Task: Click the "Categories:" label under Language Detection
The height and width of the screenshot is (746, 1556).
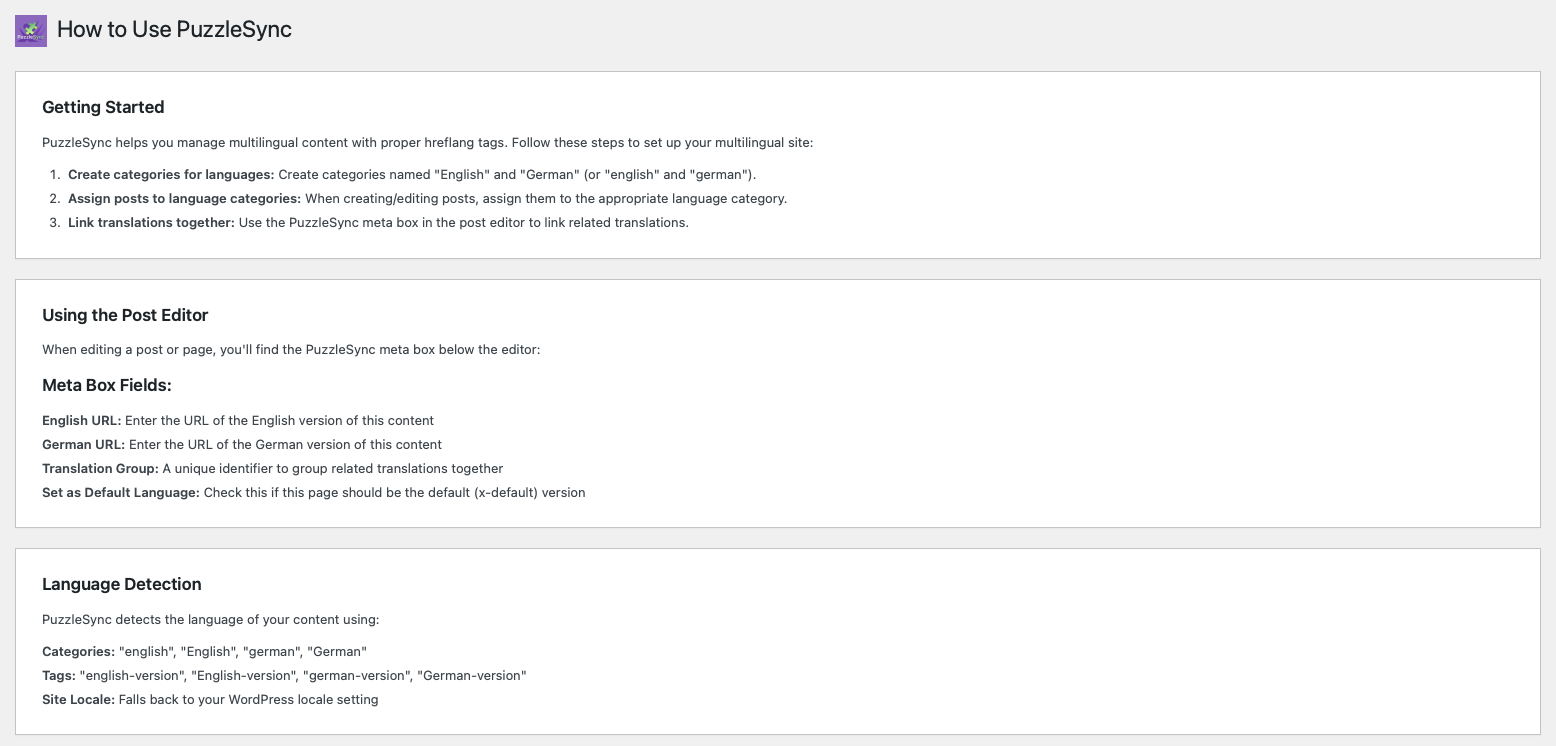Action: click(x=78, y=652)
